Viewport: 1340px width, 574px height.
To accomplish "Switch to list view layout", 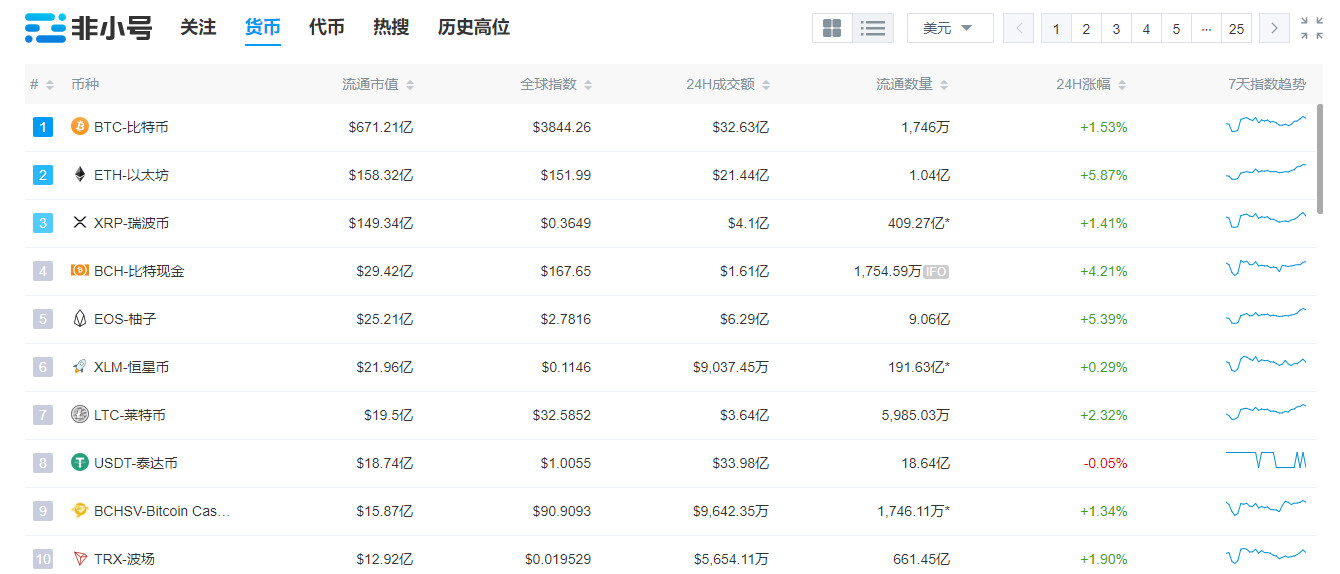I will [873, 28].
